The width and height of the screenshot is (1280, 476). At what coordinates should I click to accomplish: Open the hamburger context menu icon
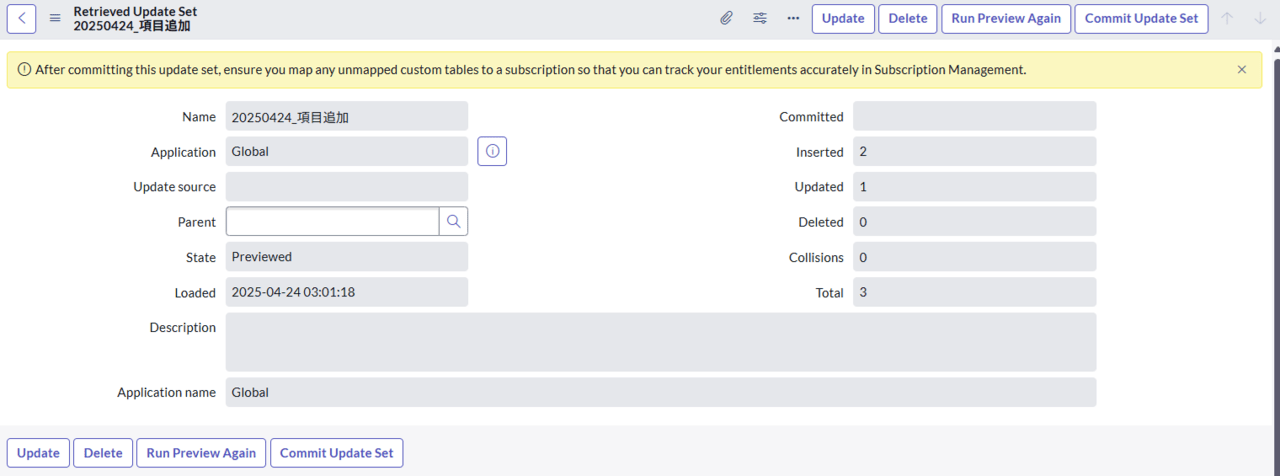[x=55, y=18]
